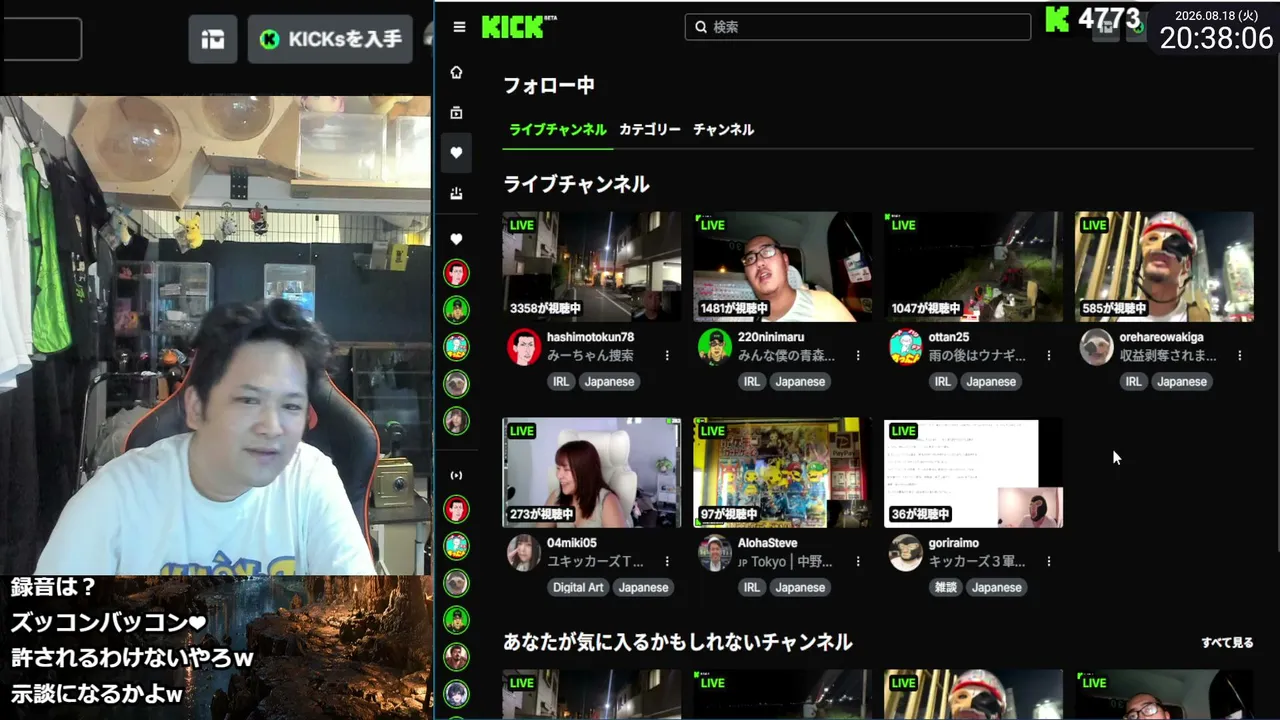Open the three-dot menu for 04miki05
Image resolution: width=1280 pixels, height=720 pixels.
(667, 561)
